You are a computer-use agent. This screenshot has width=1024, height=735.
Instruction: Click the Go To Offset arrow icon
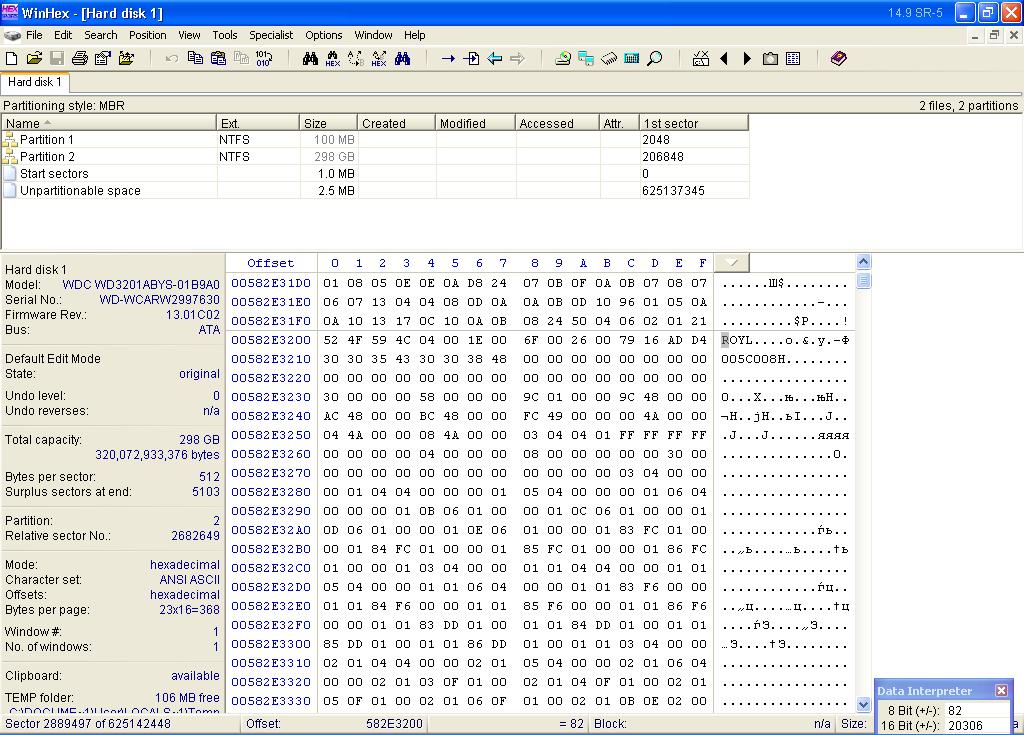tap(448, 59)
